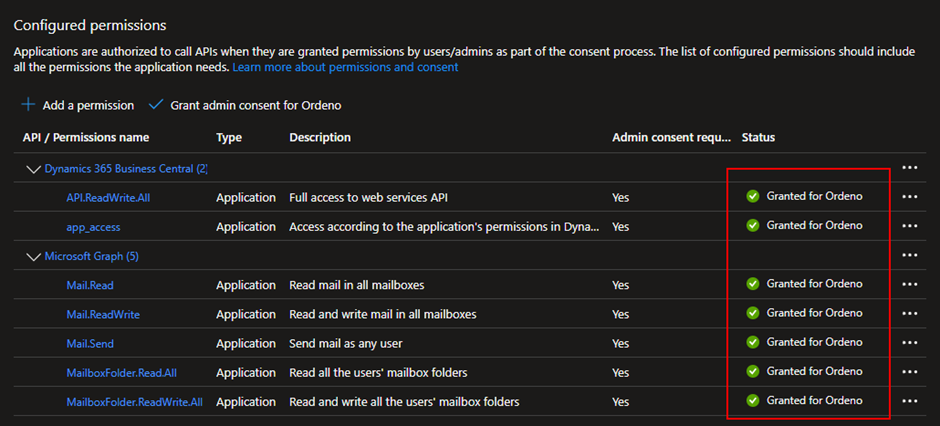This screenshot has height=426, width=940.
Task: Open the ellipsis menu for Mail.Send row
Action: [909, 343]
